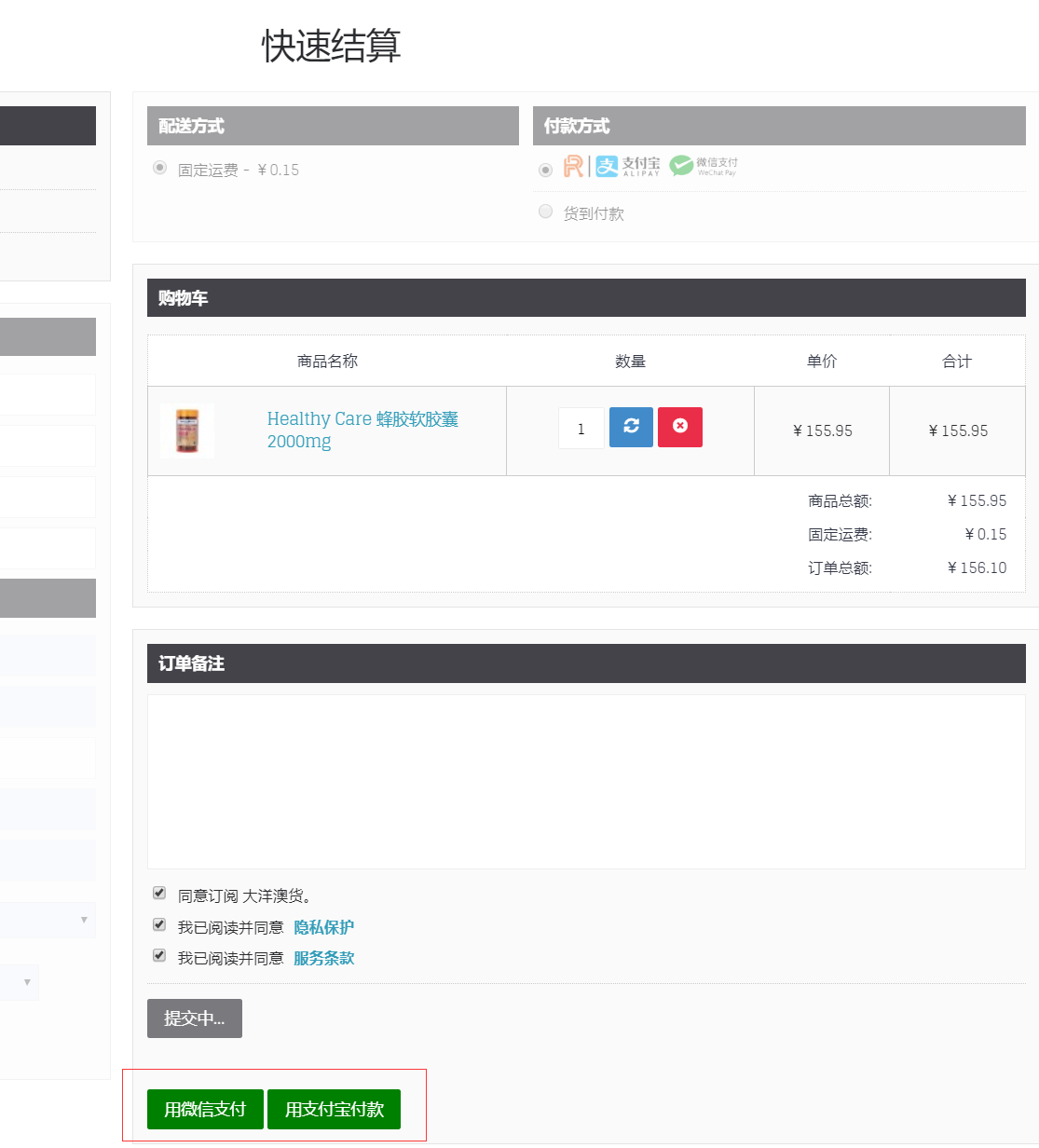Open the 隐私保护 privacy link
This screenshot has height=1148, width=1039.
[x=323, y=927]
